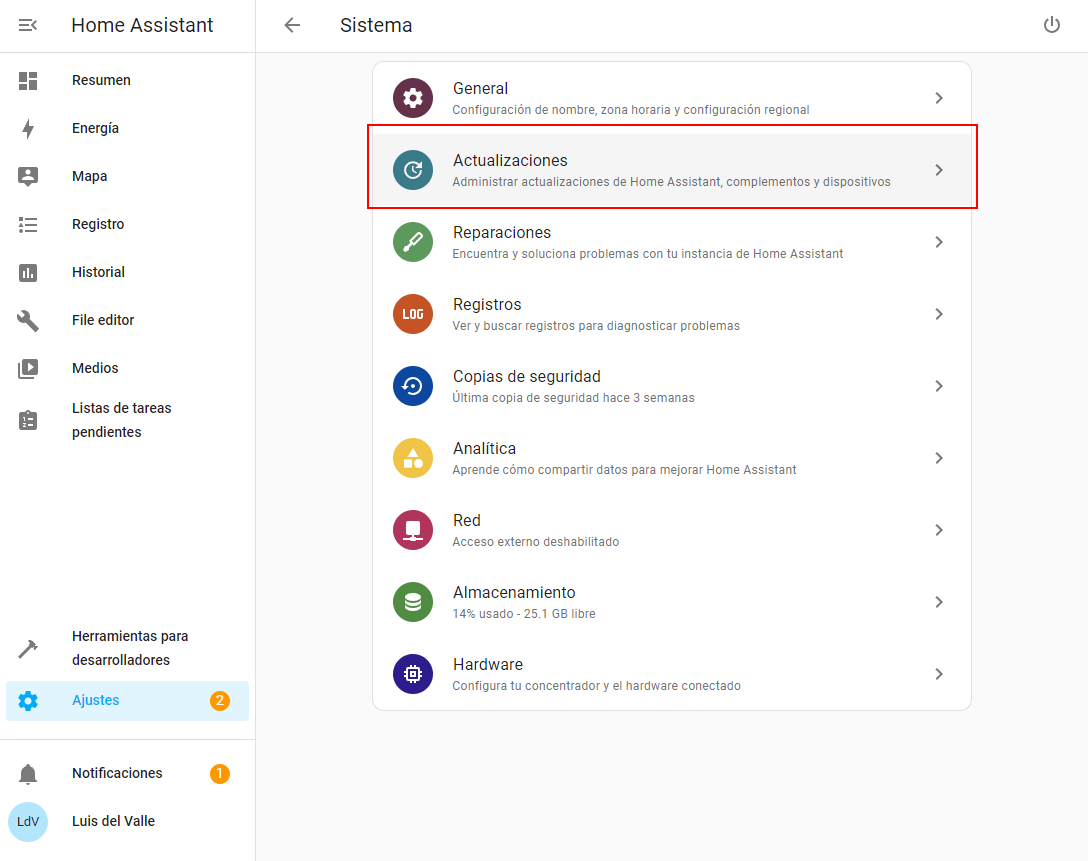
Task: Collapse the sidebar with the hamburger icon
Action: pos(28,26)
